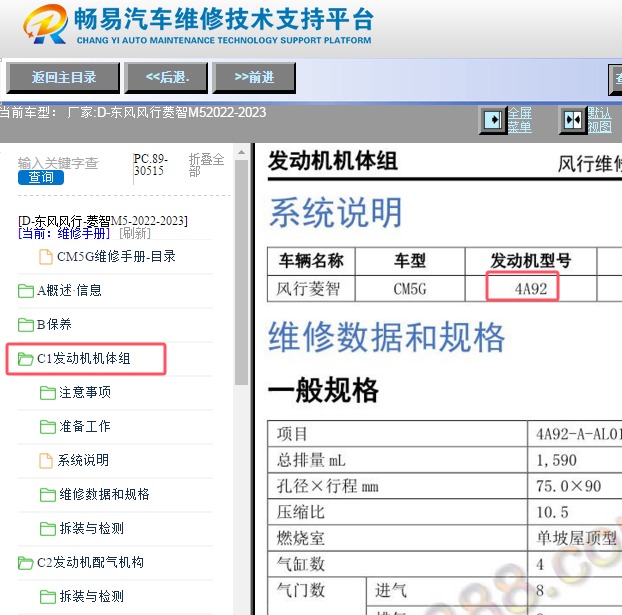
Task: Click the folder icon beside A概述-信息
Action: [x=26, y=291]
